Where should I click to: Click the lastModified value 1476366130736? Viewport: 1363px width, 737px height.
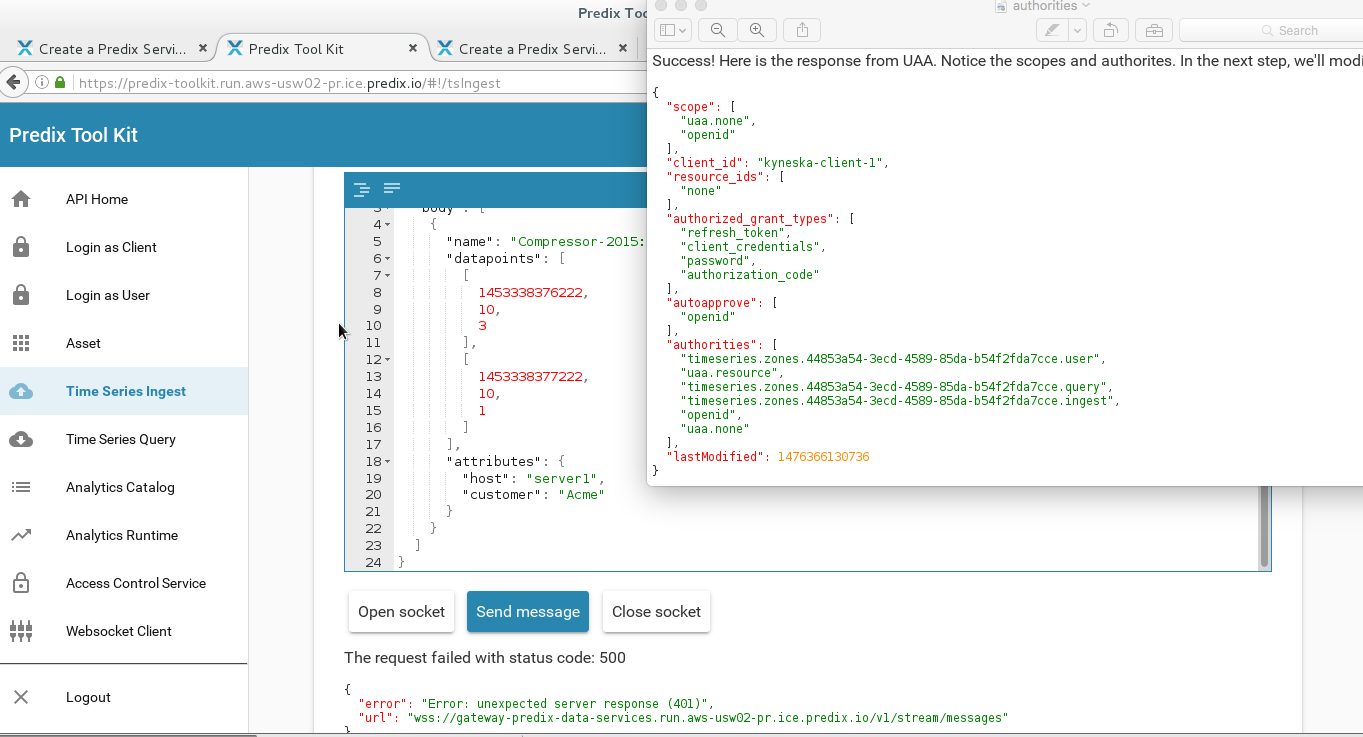(823, 456)
